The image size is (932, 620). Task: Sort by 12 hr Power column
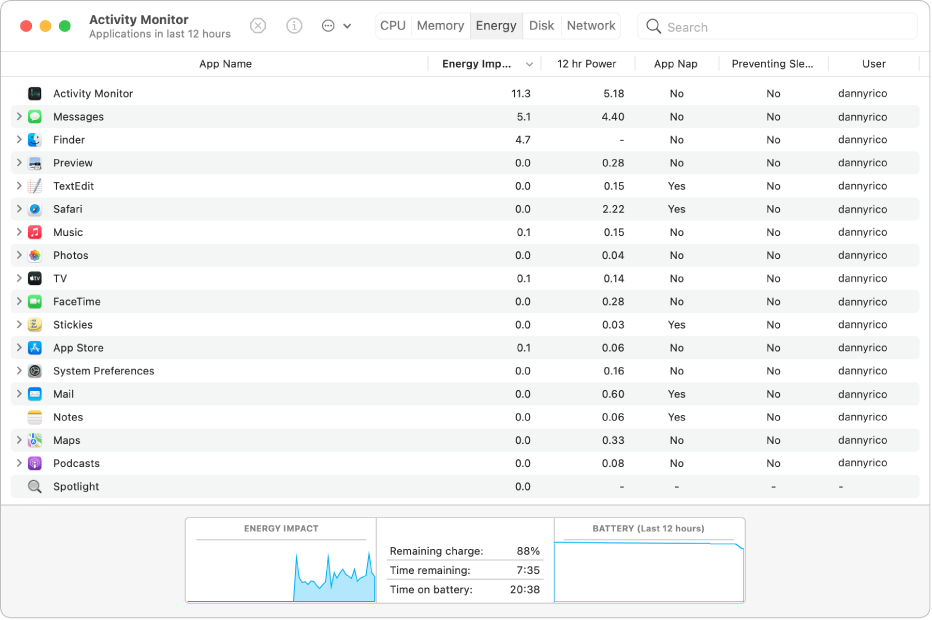[586, 64]
